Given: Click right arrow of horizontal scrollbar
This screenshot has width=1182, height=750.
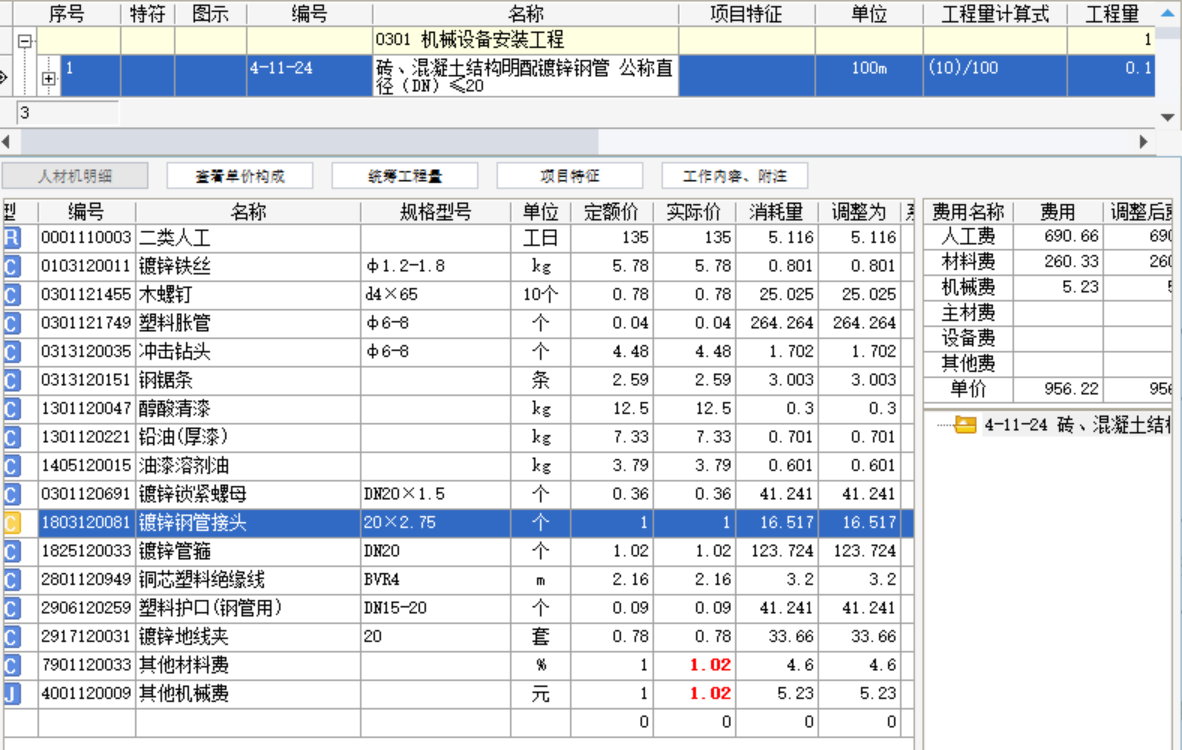Looking at the screenshot, I should [x=1144, y=142].
